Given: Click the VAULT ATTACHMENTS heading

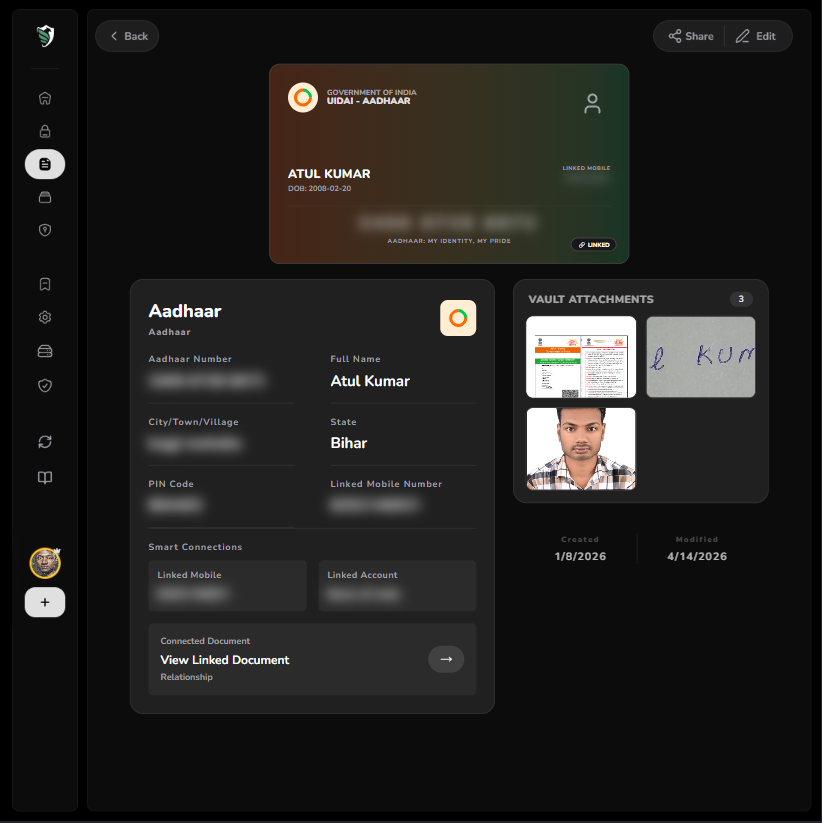Looking at the screenshot, I should click(591, 299).
